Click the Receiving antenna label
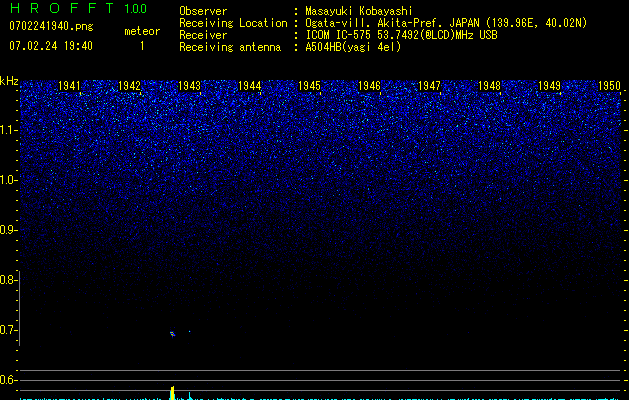The height and width of the screenshot is (400, 629). 230,47
